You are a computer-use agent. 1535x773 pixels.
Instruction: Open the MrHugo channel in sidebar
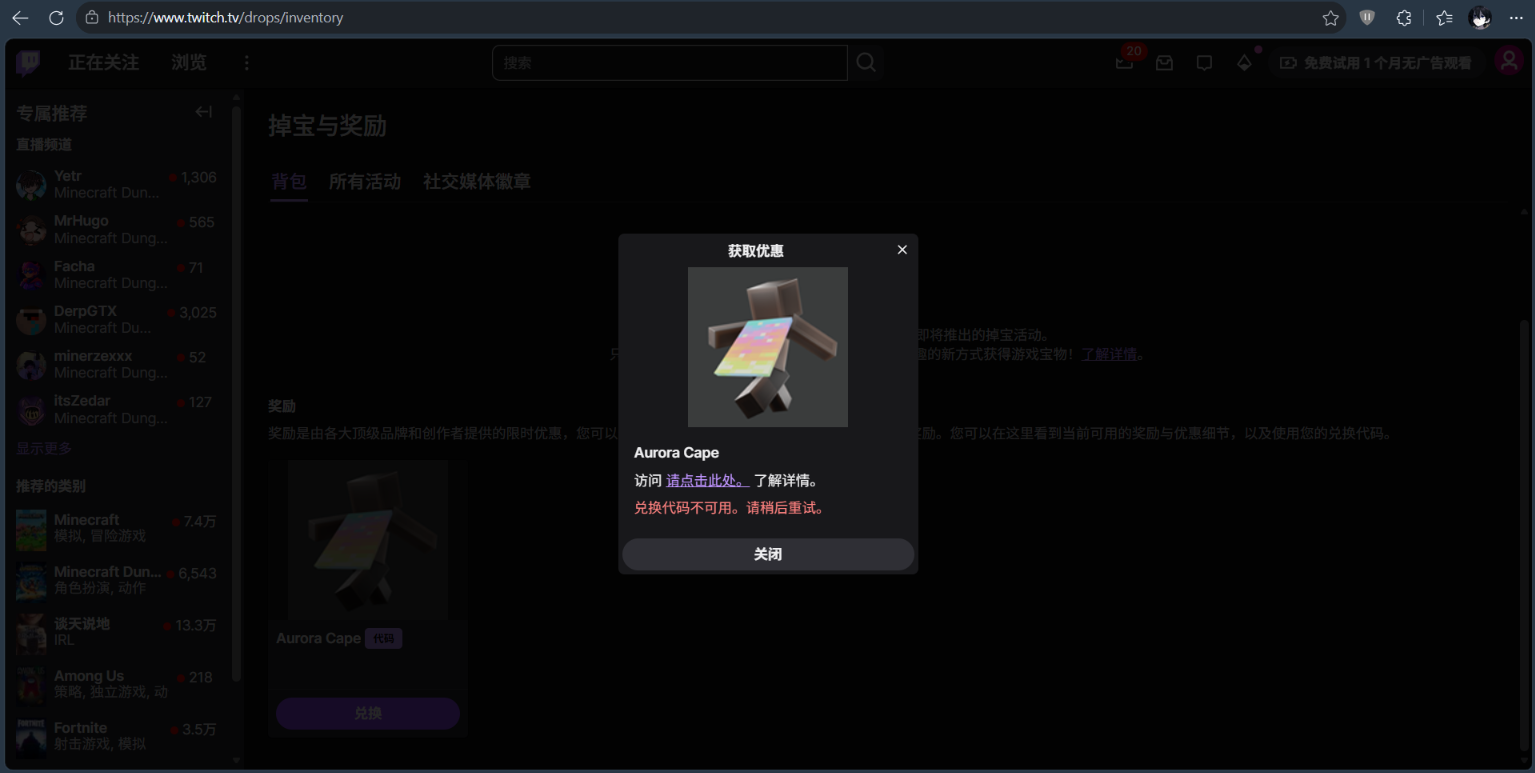(x=116, y=229)
